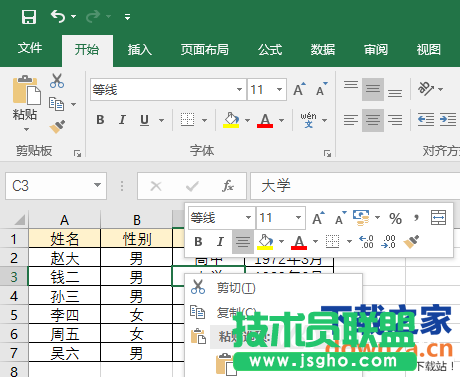The image size is (460, 377).
Task: Align text to bottom in ribbon
Action: point(395,93)
